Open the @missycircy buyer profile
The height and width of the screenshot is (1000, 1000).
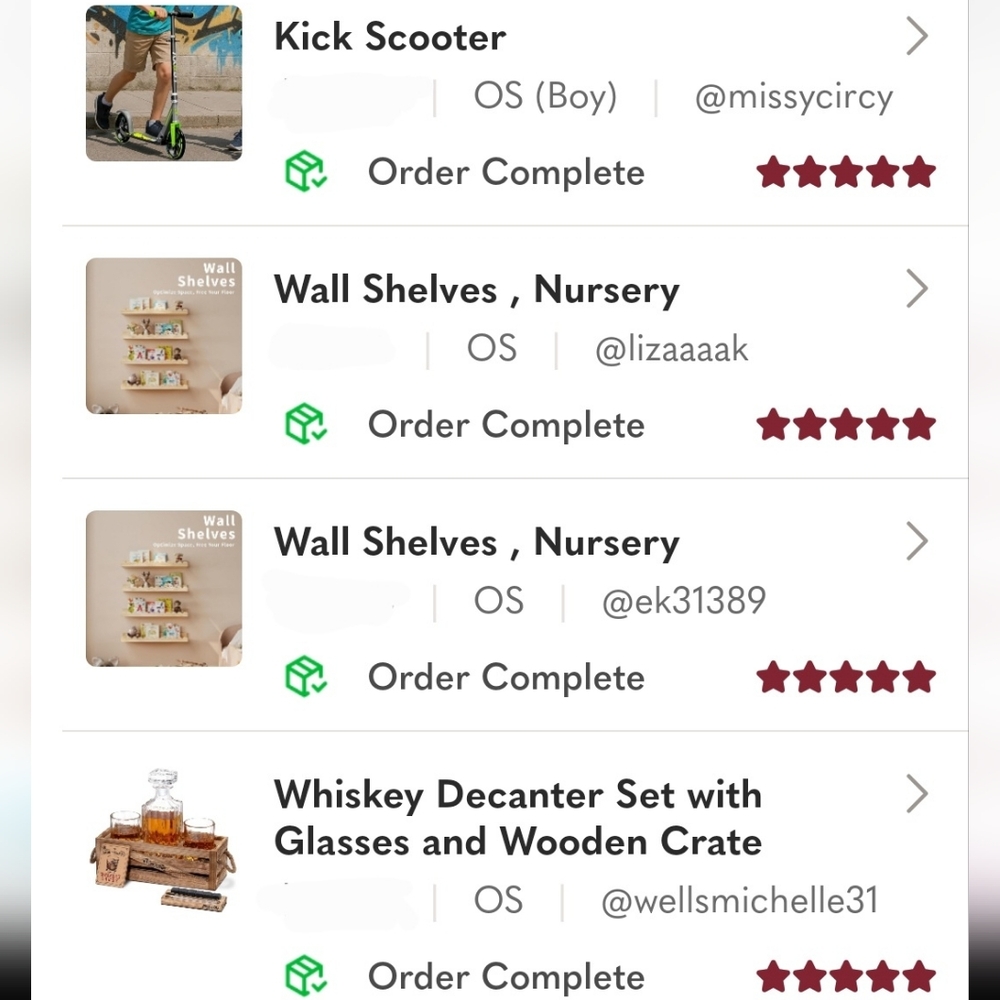point(793,98)
